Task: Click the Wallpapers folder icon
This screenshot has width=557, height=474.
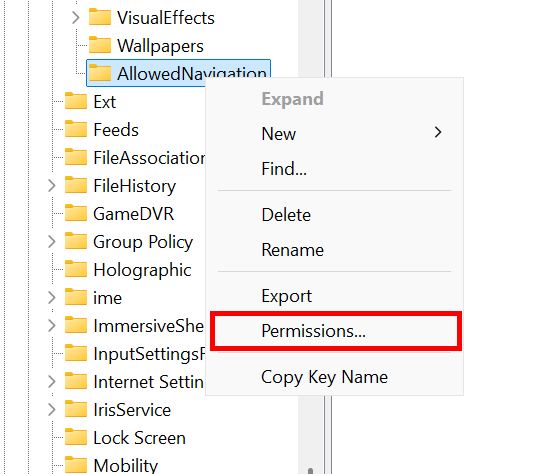Action: click(99, 45)
